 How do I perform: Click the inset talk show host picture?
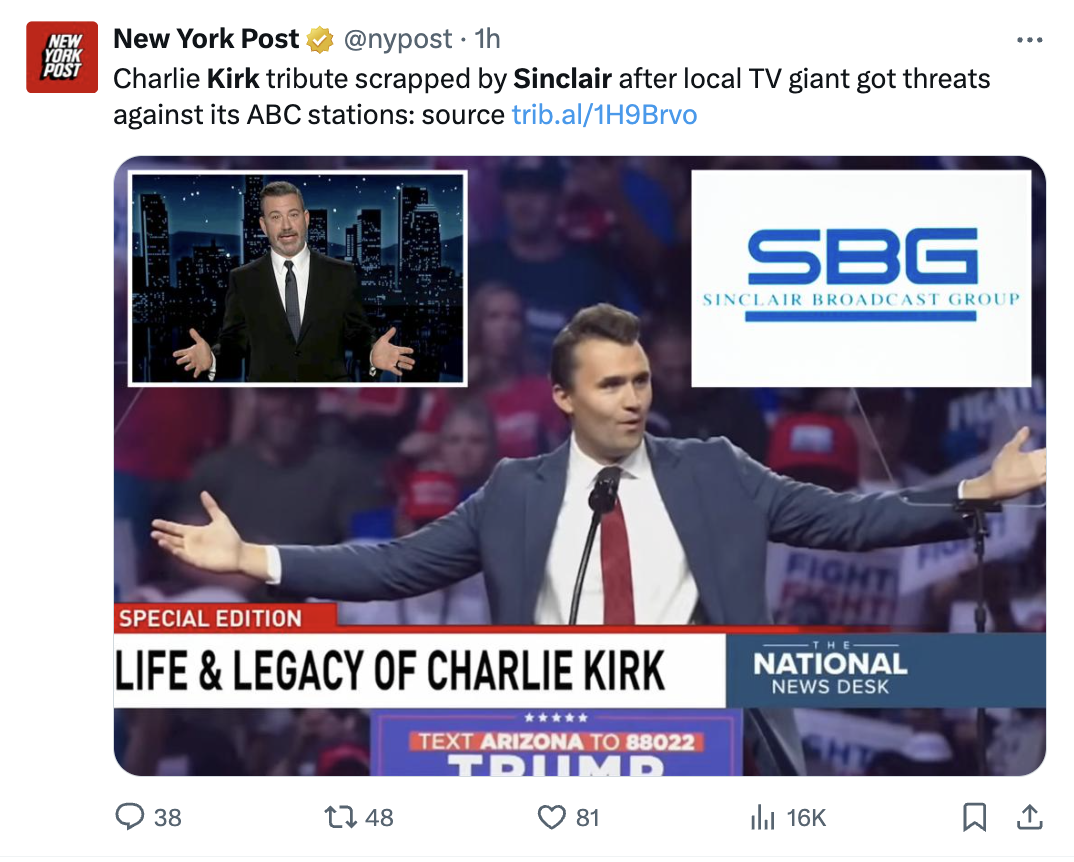[298, 278]
